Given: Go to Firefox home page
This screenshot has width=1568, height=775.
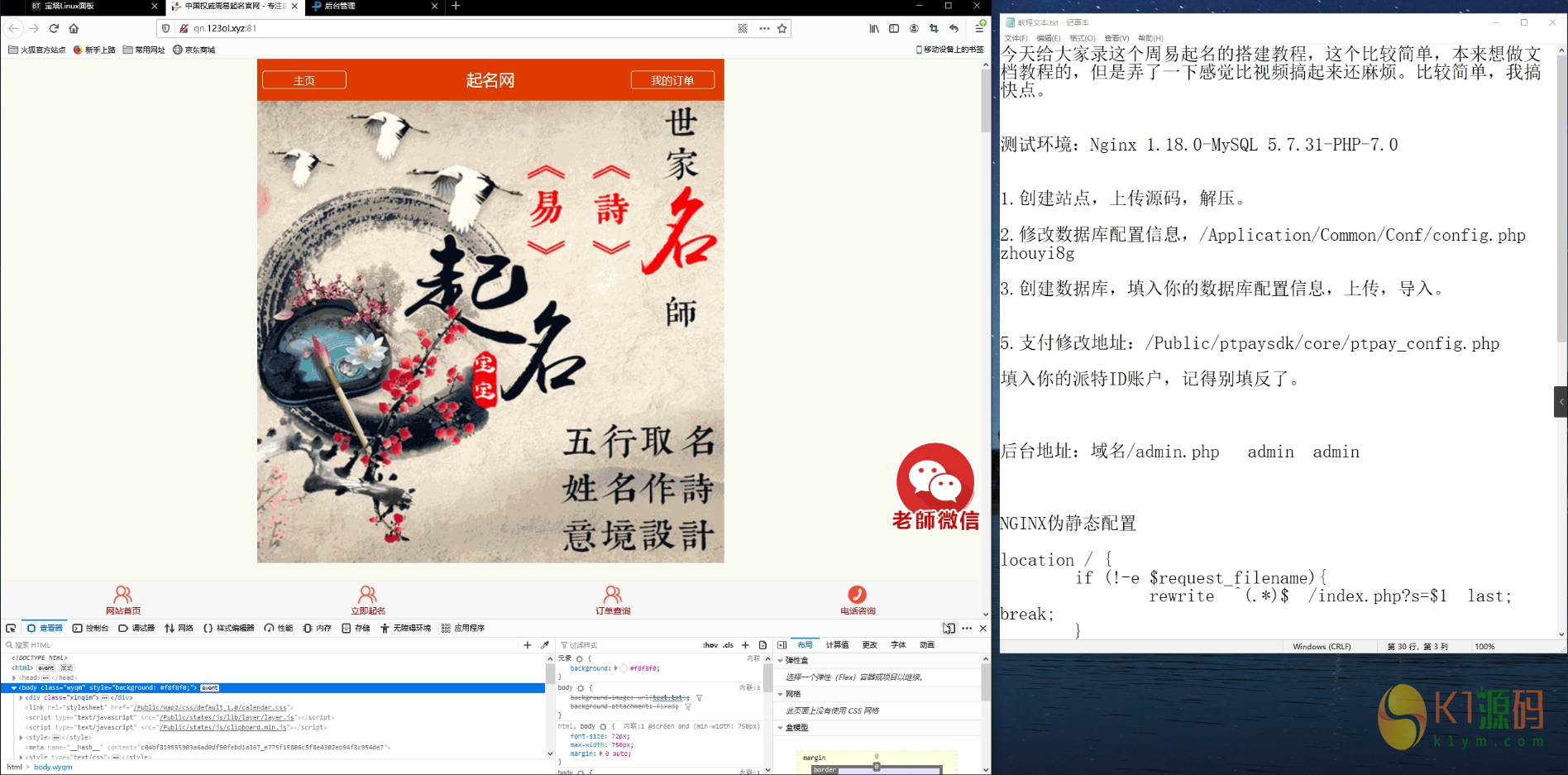Looking at the screenshot, I should coord(74,28).
